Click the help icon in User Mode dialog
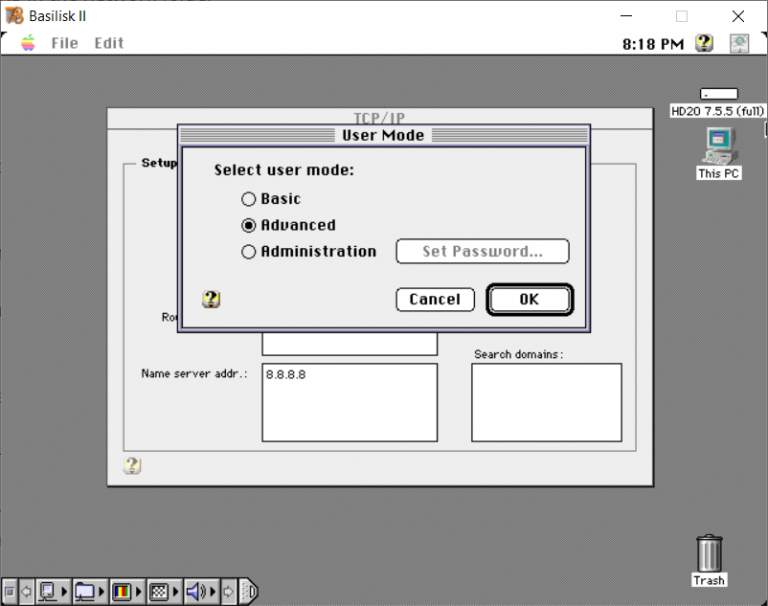This screenshot has width=768, height=606. click(x=211, y=299)
